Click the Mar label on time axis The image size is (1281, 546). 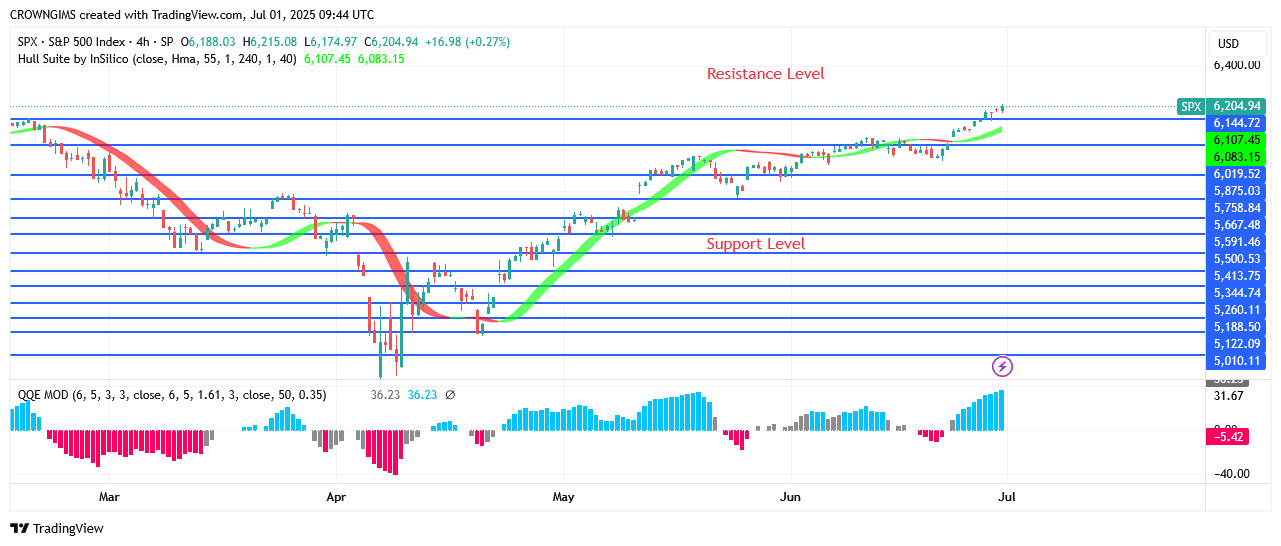[x=109, y=496]
